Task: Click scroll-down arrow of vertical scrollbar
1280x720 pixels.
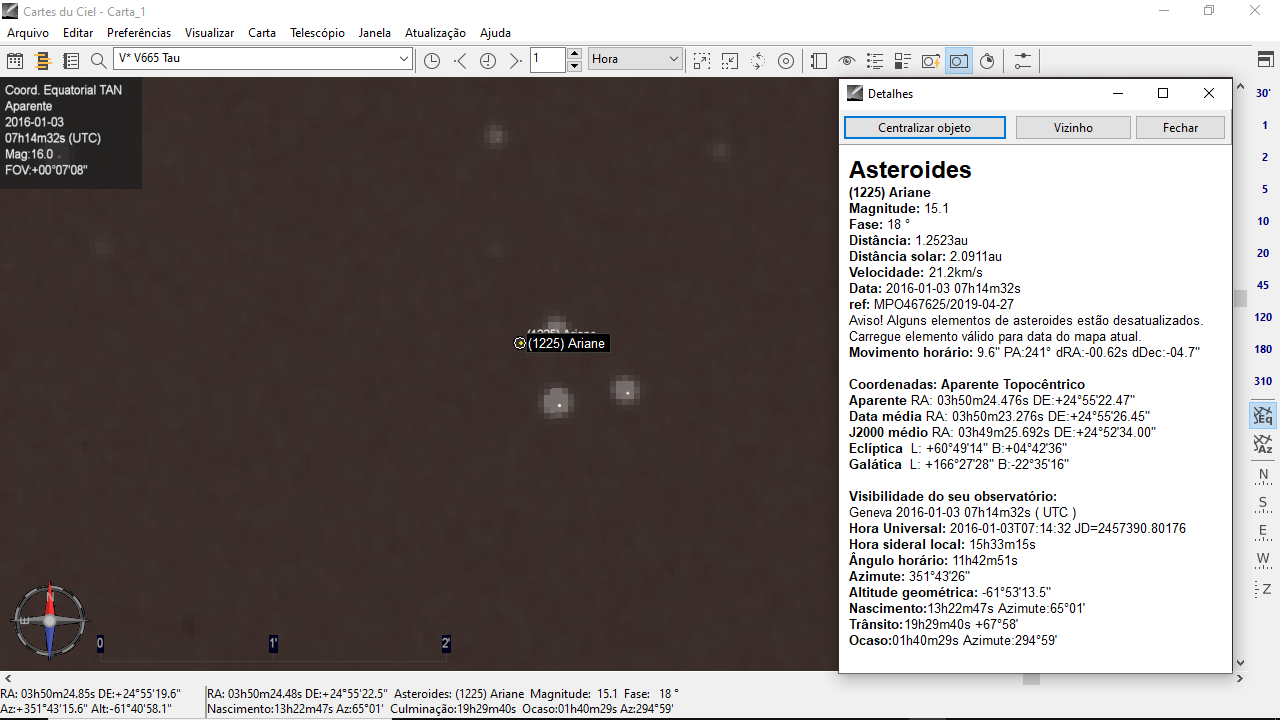Action: pyautogui.click(x=1240, y=663)
